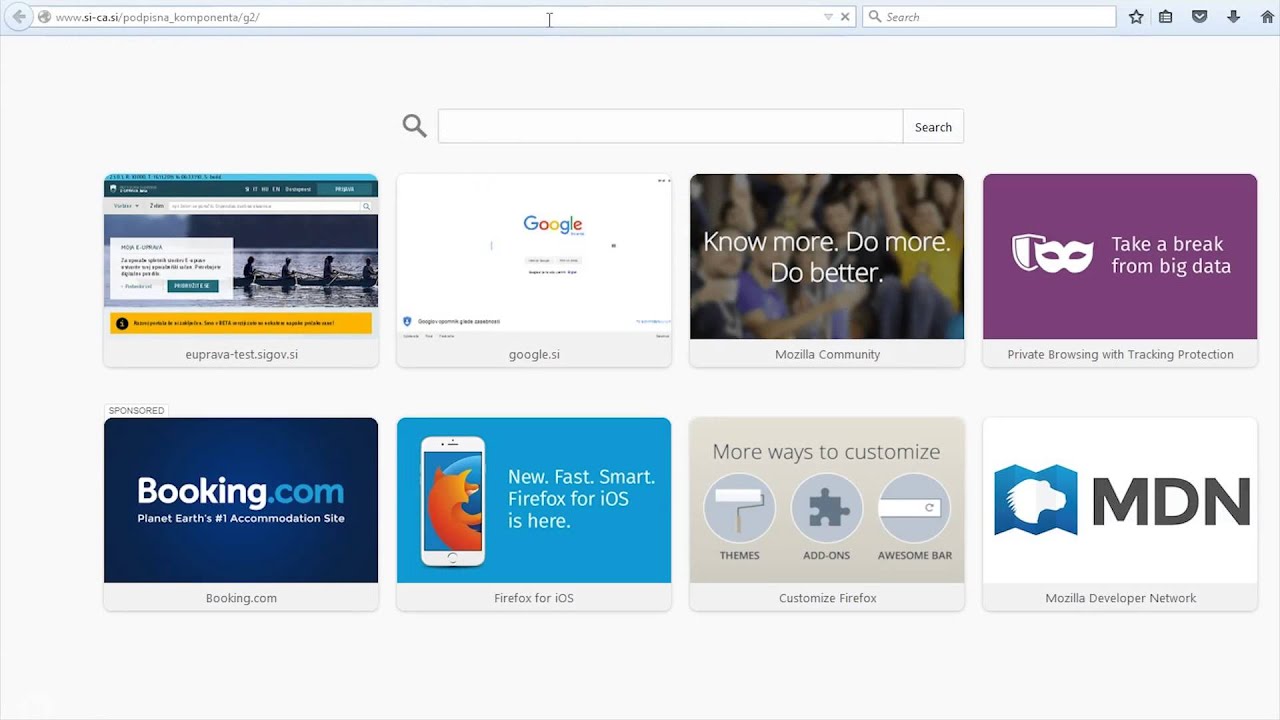Click the stop loading X button
The height and width of the screenshot is (720, 1280).
845,17
